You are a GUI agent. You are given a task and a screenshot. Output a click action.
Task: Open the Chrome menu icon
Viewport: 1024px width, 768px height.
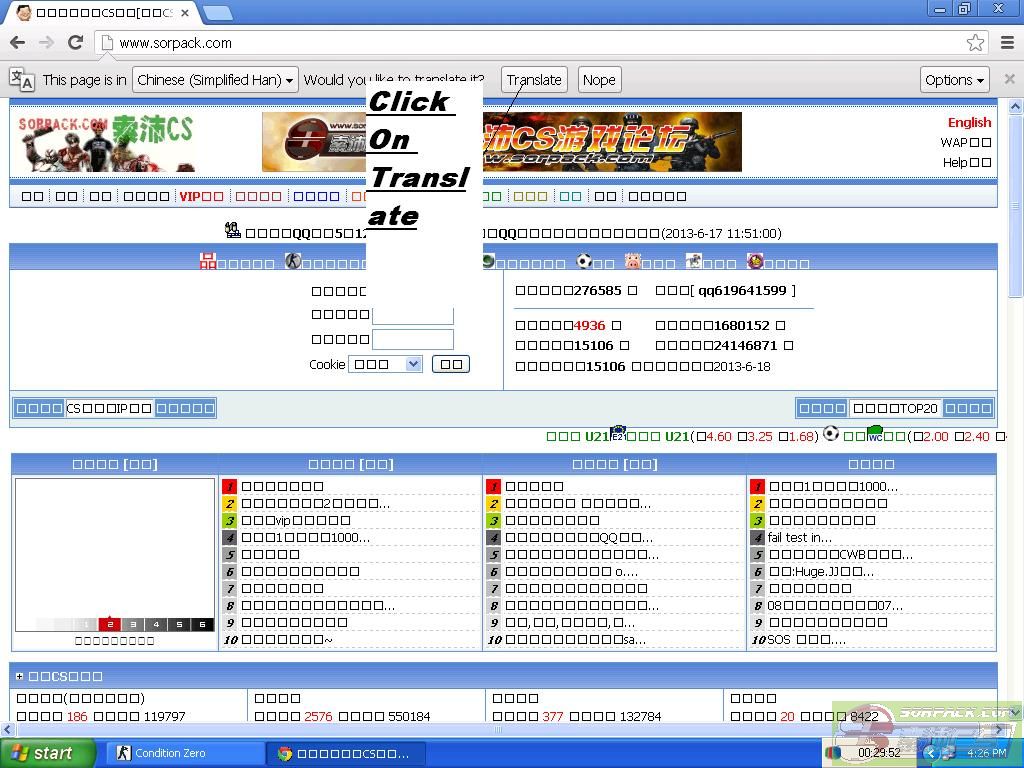1006,42
